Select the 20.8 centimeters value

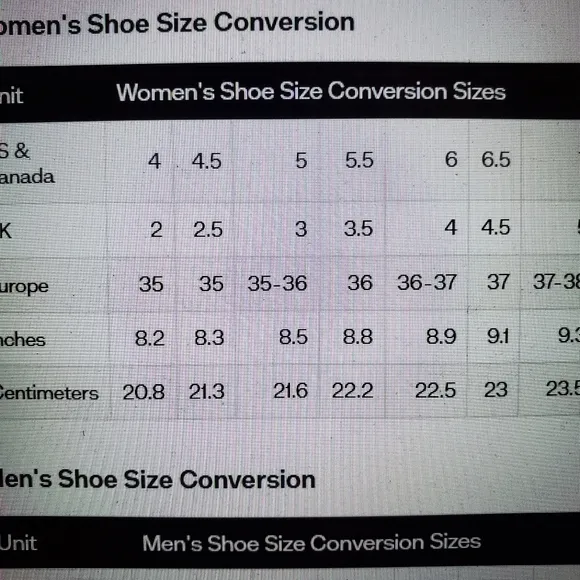click(x=144, y=392)
